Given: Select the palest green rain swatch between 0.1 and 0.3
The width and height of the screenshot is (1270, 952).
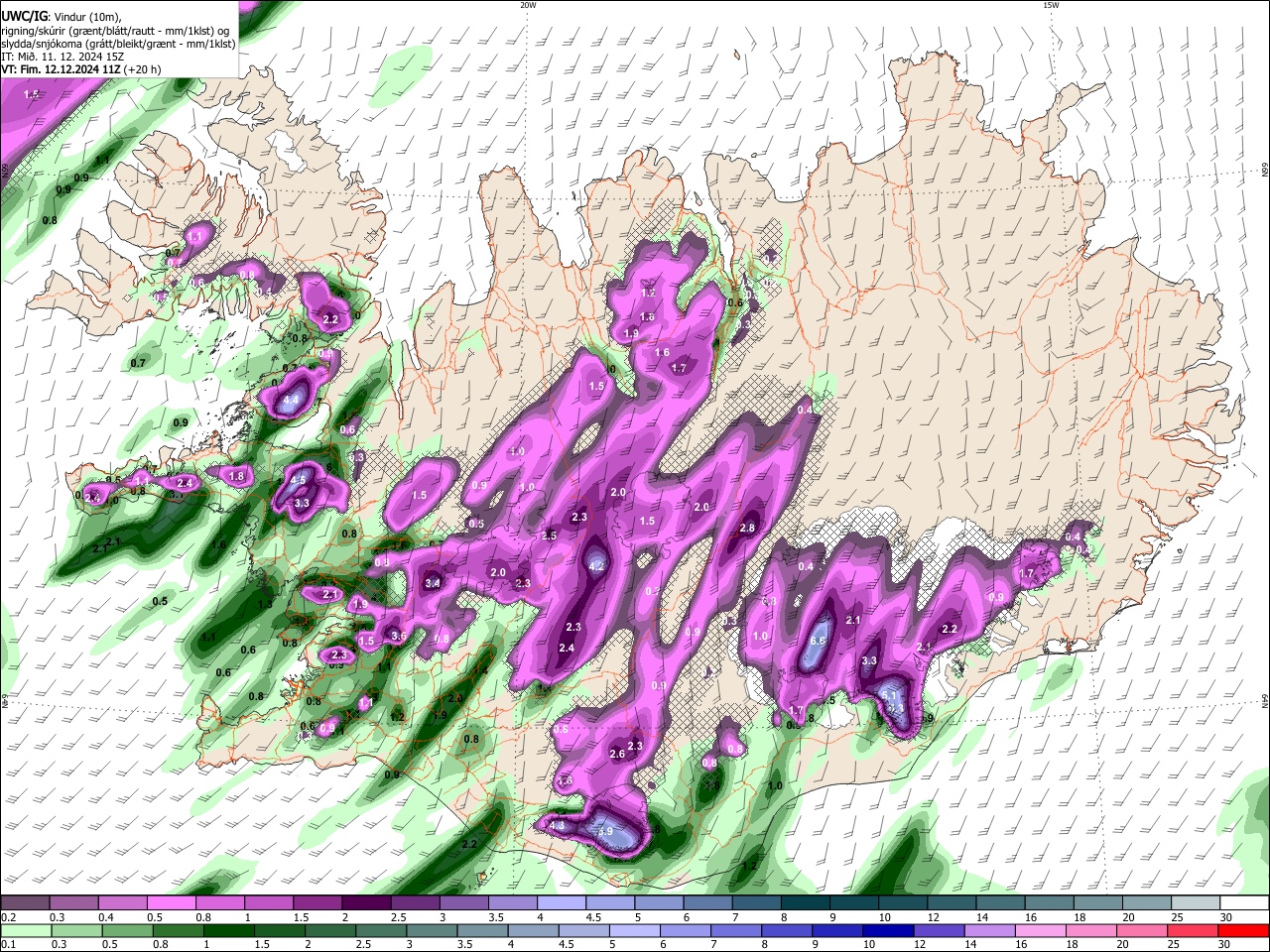Looking at the screenshot, I should pos(26,930).
